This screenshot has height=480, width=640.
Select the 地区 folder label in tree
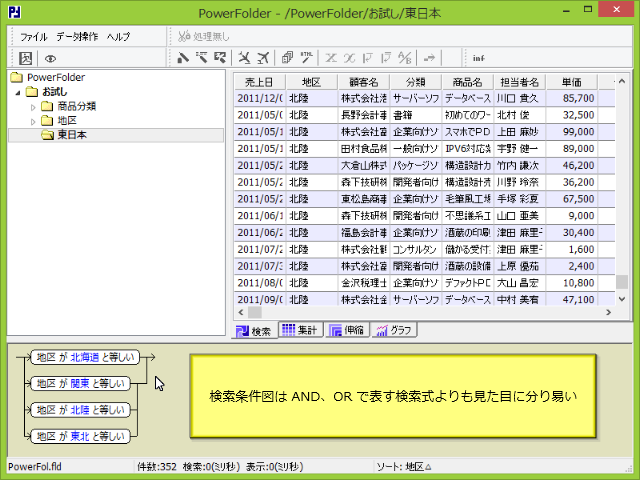click(x=67, y=120)
